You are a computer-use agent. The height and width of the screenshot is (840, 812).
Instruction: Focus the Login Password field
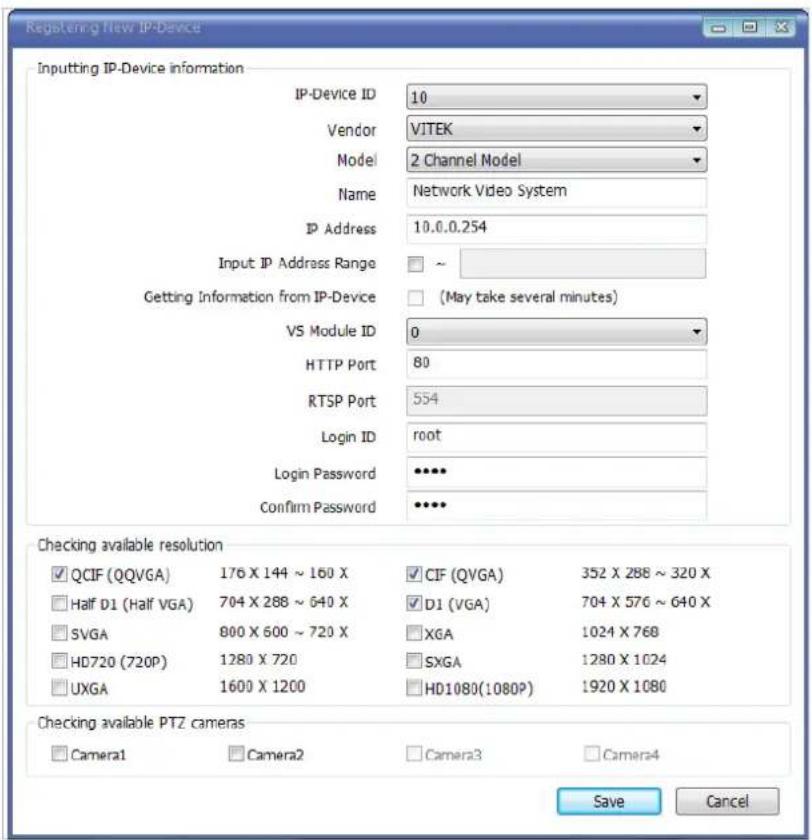point(557,472)
